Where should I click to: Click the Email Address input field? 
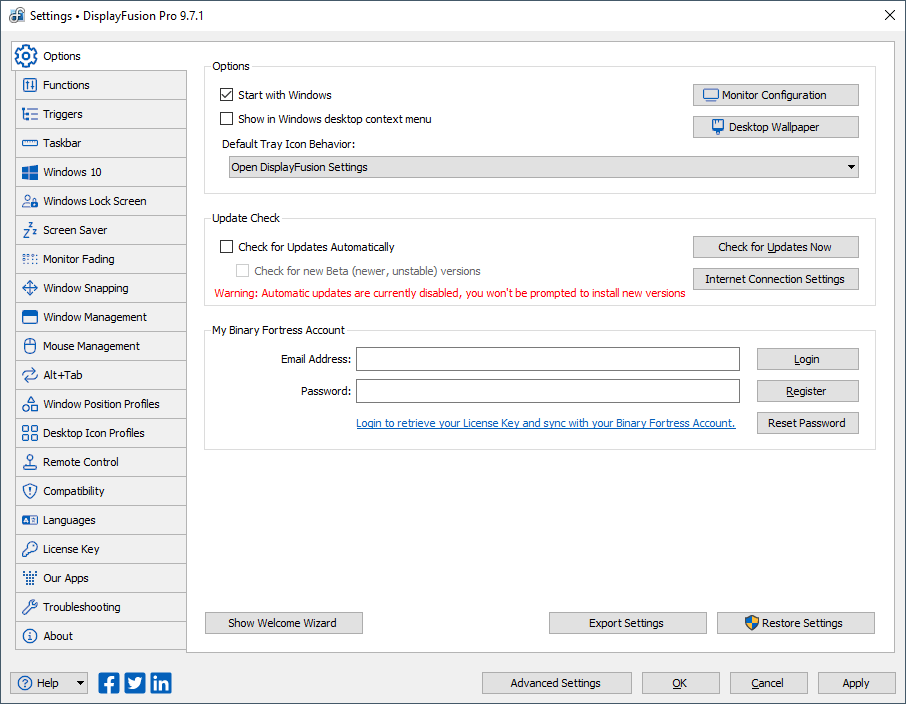(547, 359)
